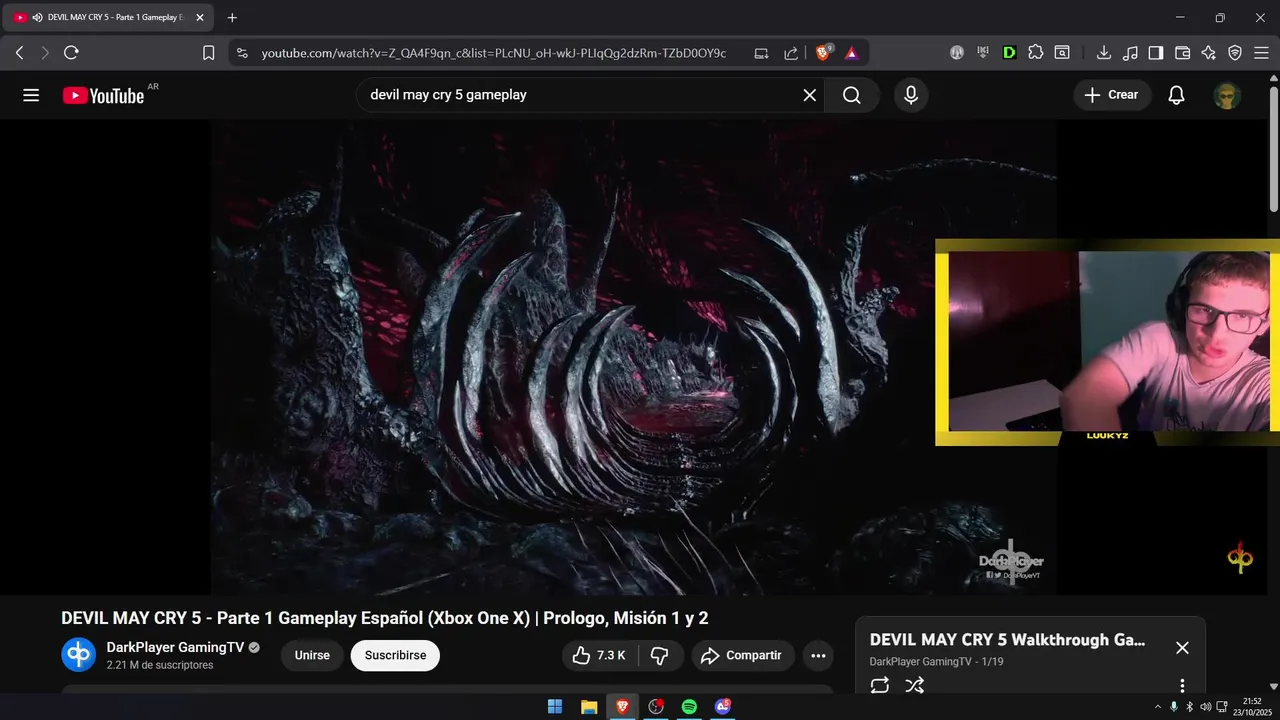Click the green D extension icon
This screenshot has width=1280, height=720.
1010,53
